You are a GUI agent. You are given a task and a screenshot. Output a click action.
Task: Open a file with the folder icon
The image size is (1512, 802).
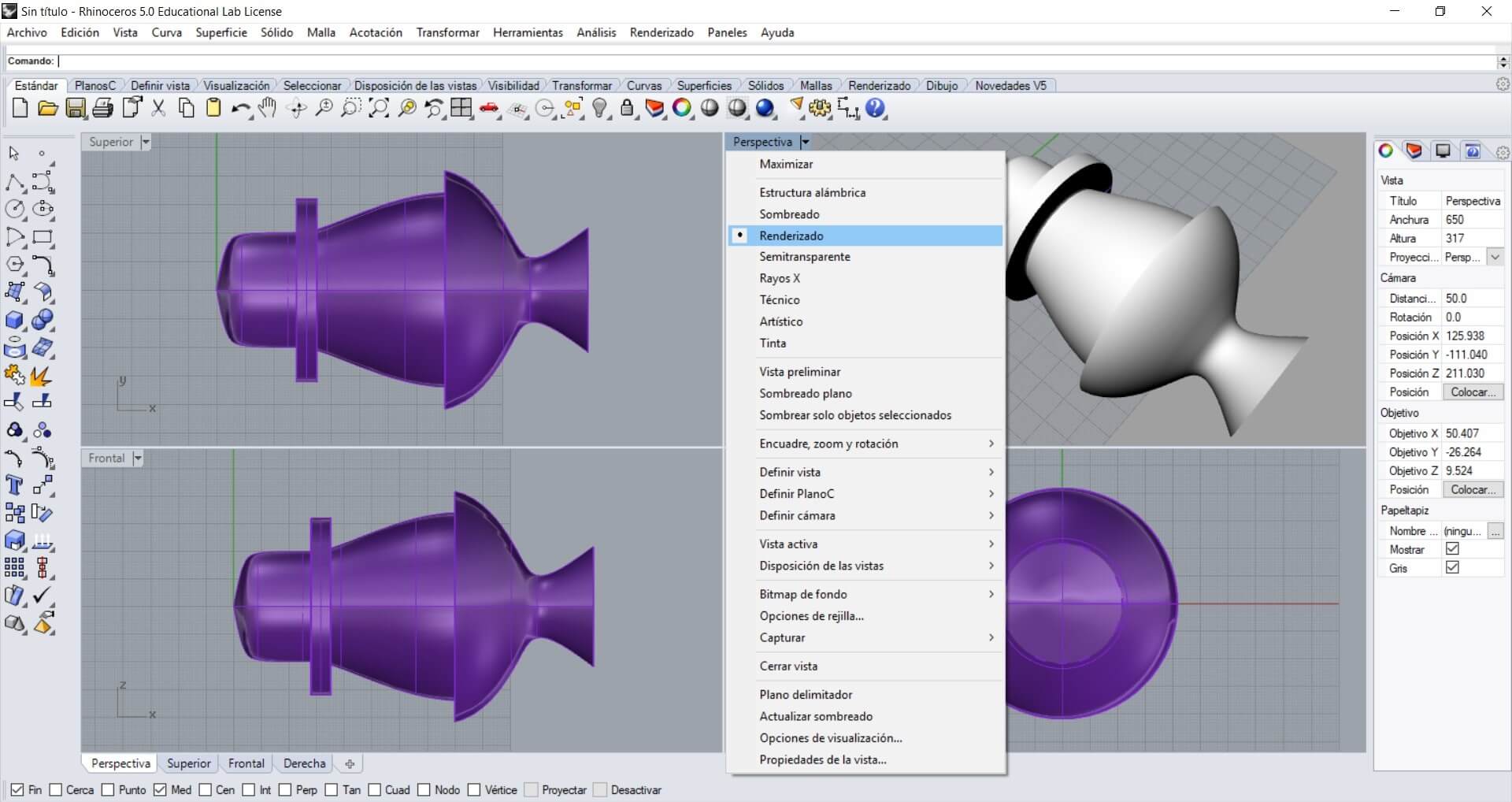pos(47,109)
